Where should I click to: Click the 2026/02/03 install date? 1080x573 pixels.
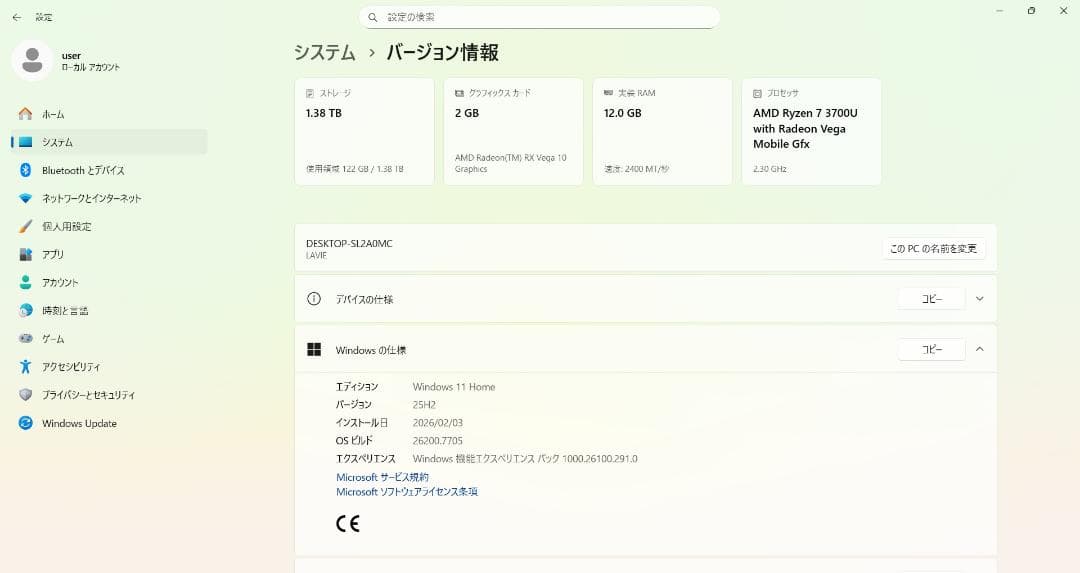(437, 423)
